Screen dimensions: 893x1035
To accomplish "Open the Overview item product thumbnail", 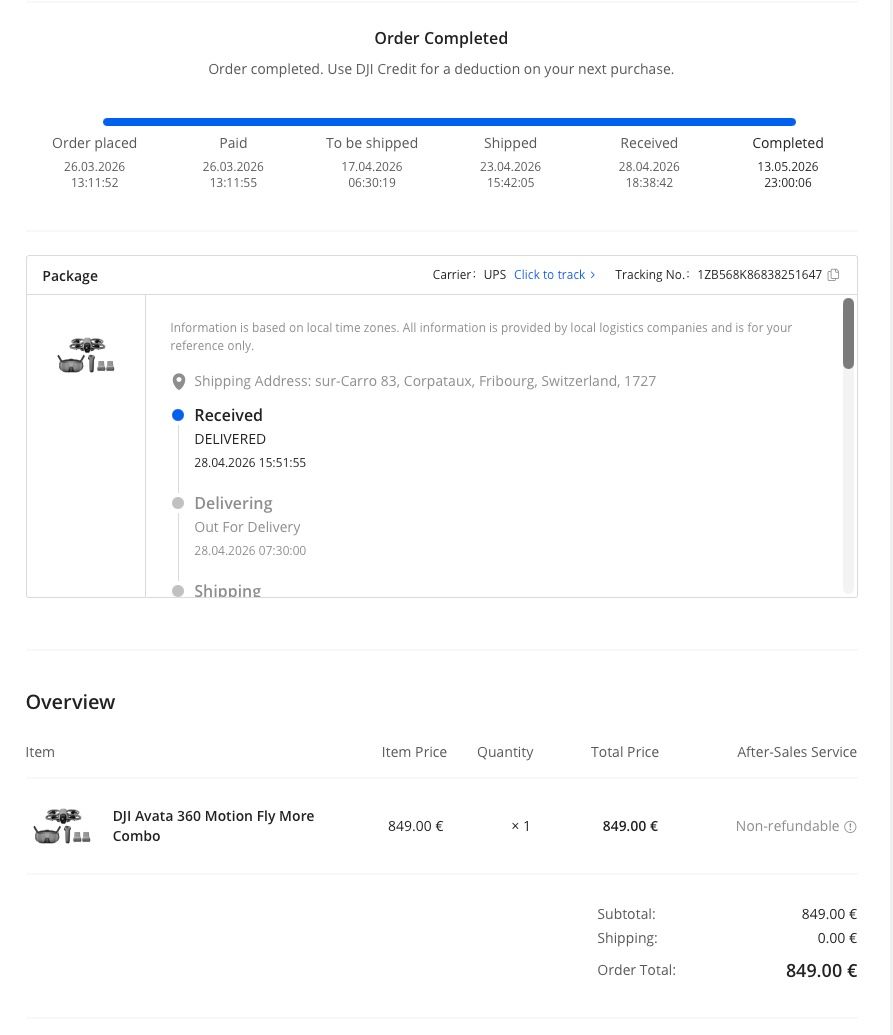I will pos(62,826).
